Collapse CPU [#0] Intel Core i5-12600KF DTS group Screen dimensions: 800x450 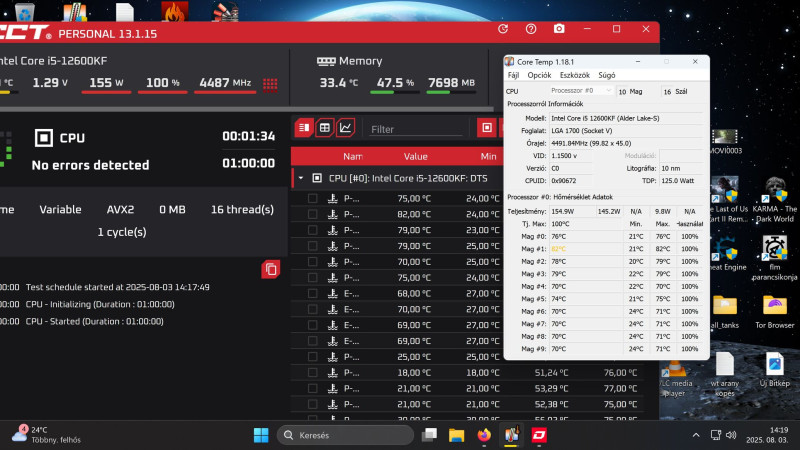(x=301, y=178)
